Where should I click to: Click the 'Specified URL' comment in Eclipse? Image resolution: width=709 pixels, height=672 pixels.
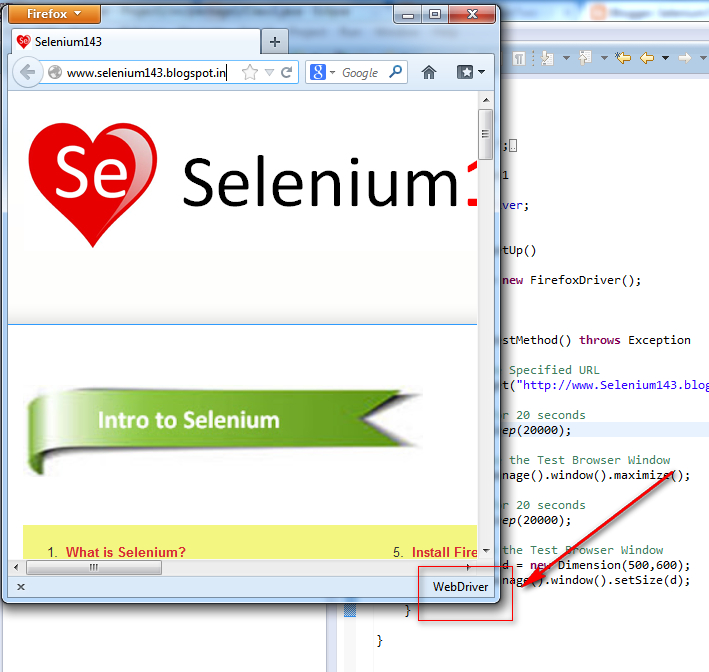click(x=554, y=370)
